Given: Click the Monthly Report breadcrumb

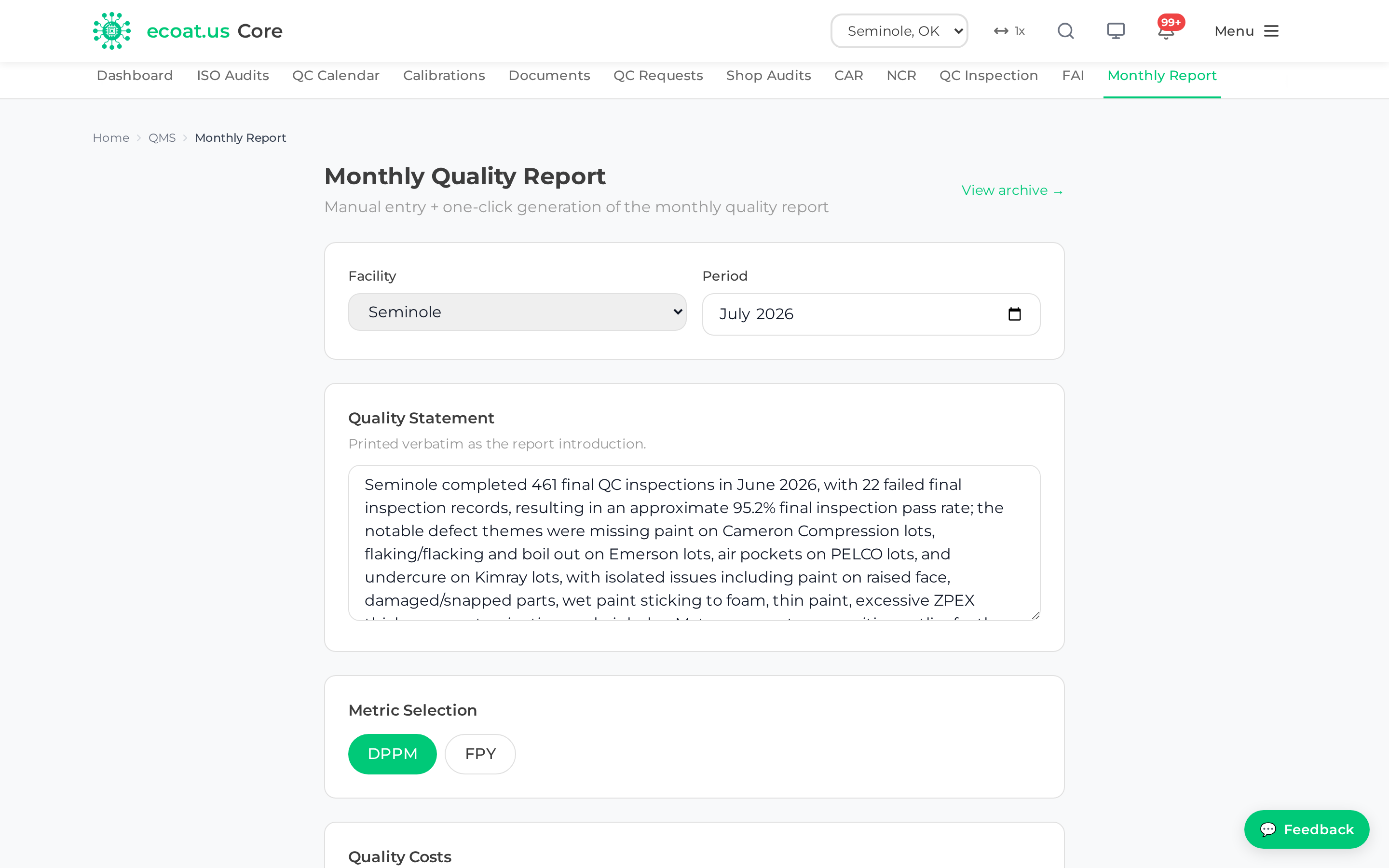Looking at the screenshot, I should pyautogui.click(x=241, y=138).
